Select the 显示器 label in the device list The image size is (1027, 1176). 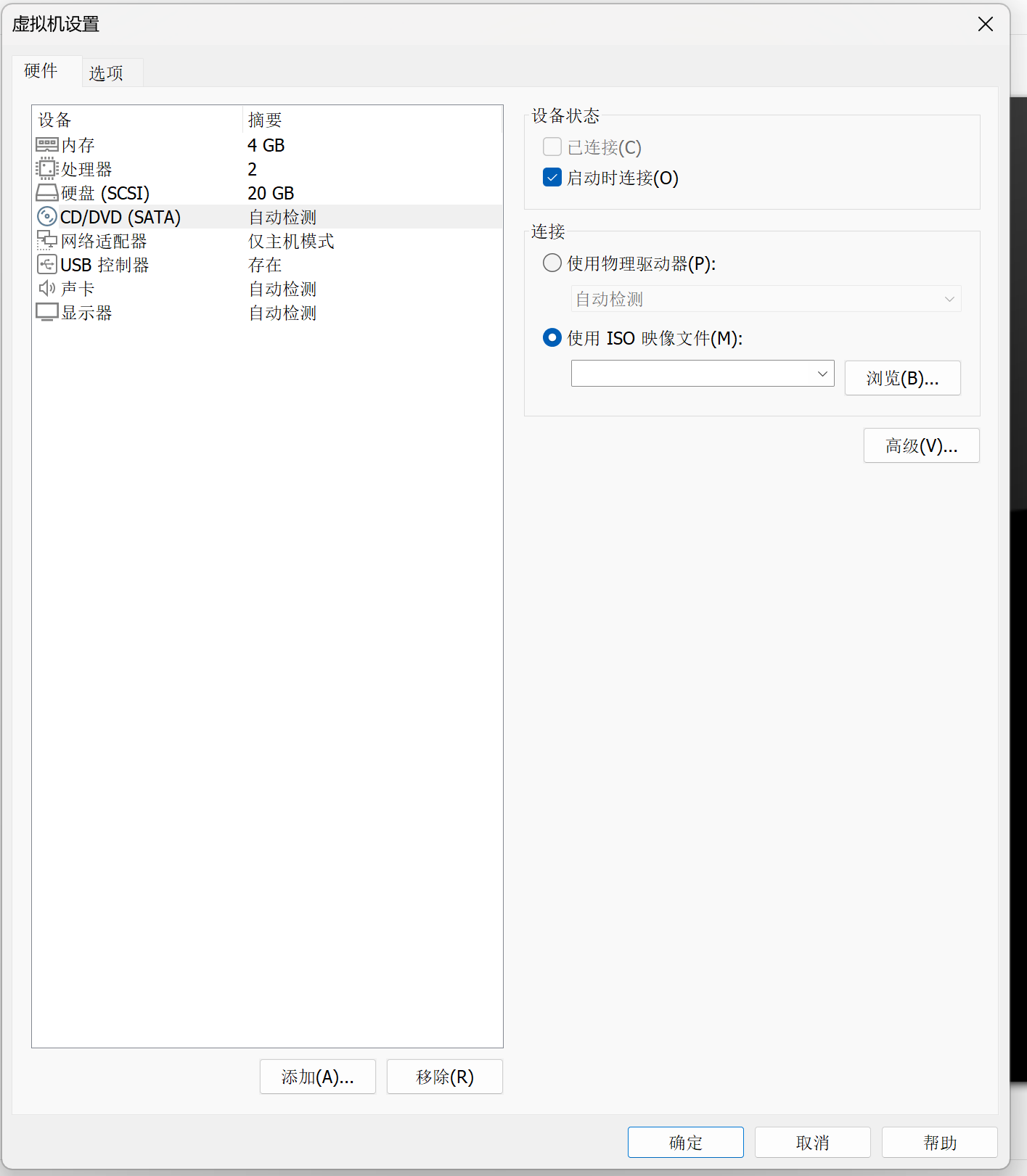pyautogui.click(x=87, y=313)
